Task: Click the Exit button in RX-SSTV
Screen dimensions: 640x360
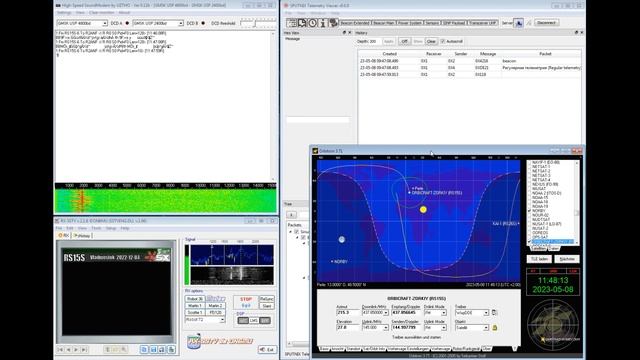Action: coord(267,350)
